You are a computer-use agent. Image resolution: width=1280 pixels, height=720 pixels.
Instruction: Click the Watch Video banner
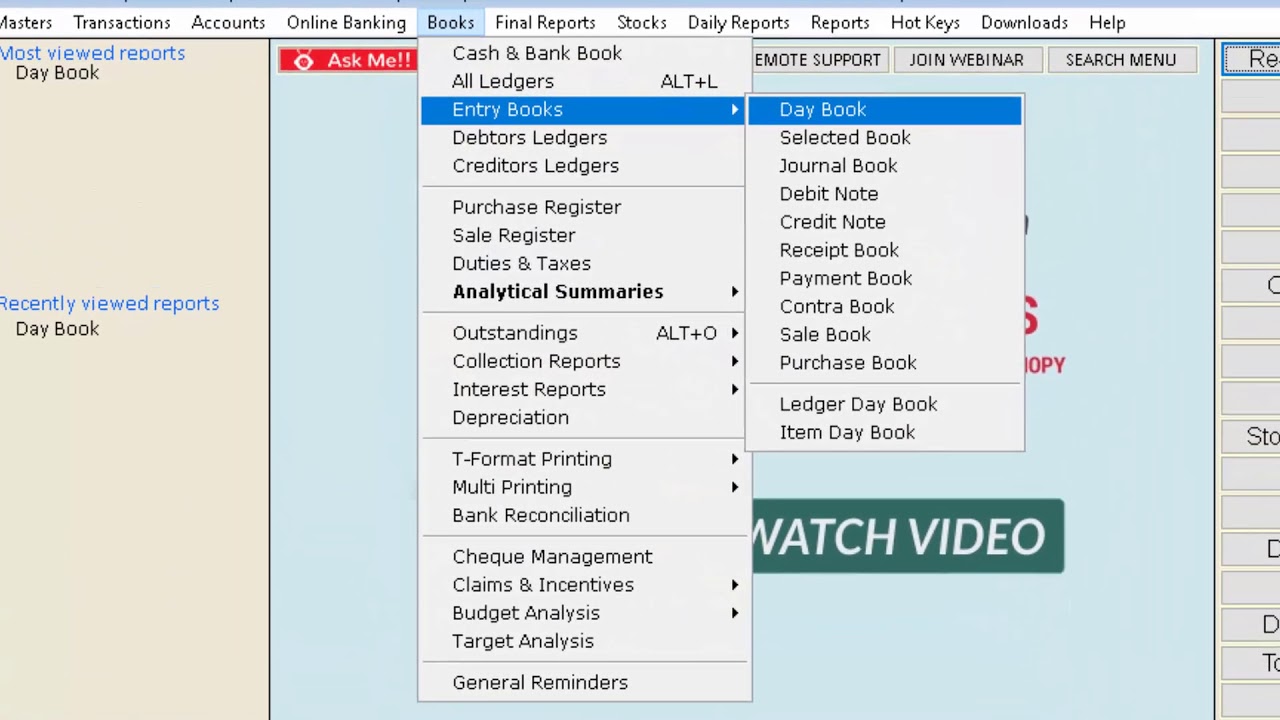(x=907, y=536)
